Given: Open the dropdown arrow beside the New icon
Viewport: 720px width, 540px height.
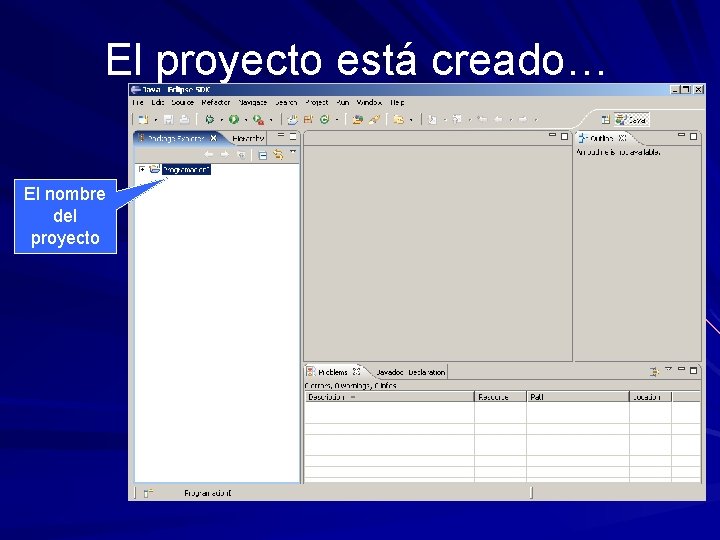Looking at the screenshot, I should tap(156, 120).
